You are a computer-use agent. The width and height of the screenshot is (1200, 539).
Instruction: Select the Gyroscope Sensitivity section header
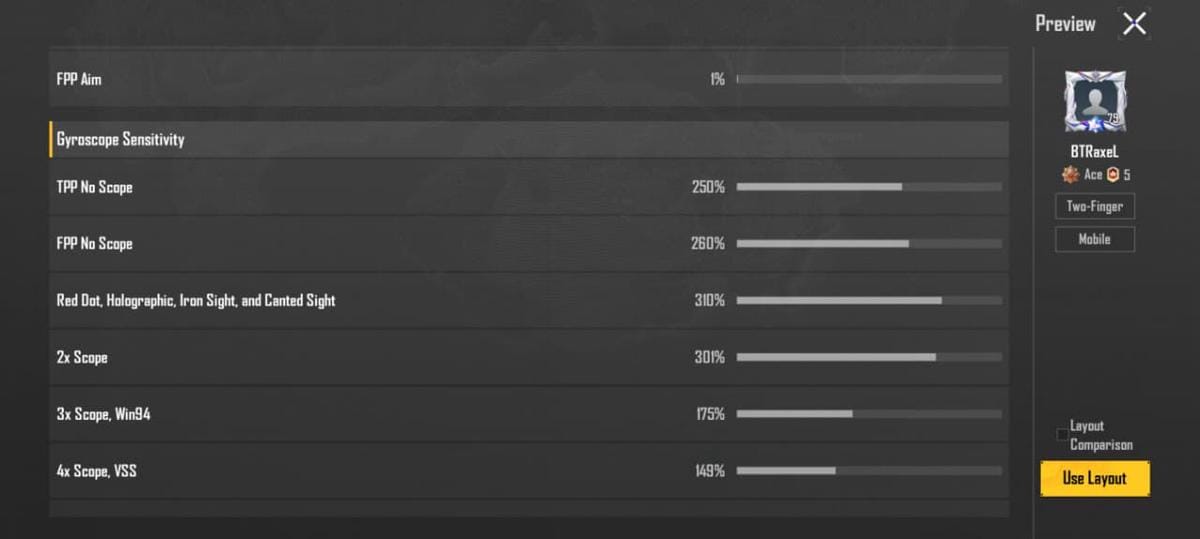coord(121,140)
